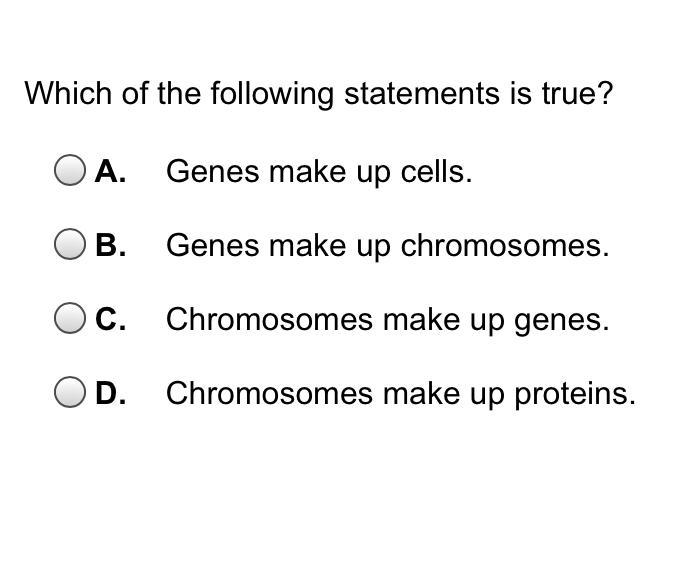The height and width of the screenshot is (573, 693).
Task: Click the bold letter label "B."
Action: coord(110,246)
